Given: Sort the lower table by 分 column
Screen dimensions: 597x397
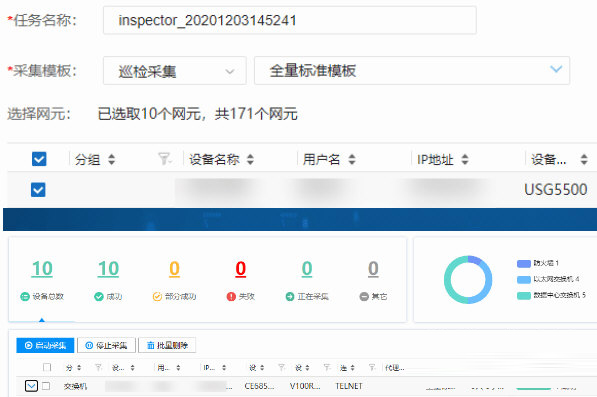Looking at the screenshot, I should pos(79,368).
